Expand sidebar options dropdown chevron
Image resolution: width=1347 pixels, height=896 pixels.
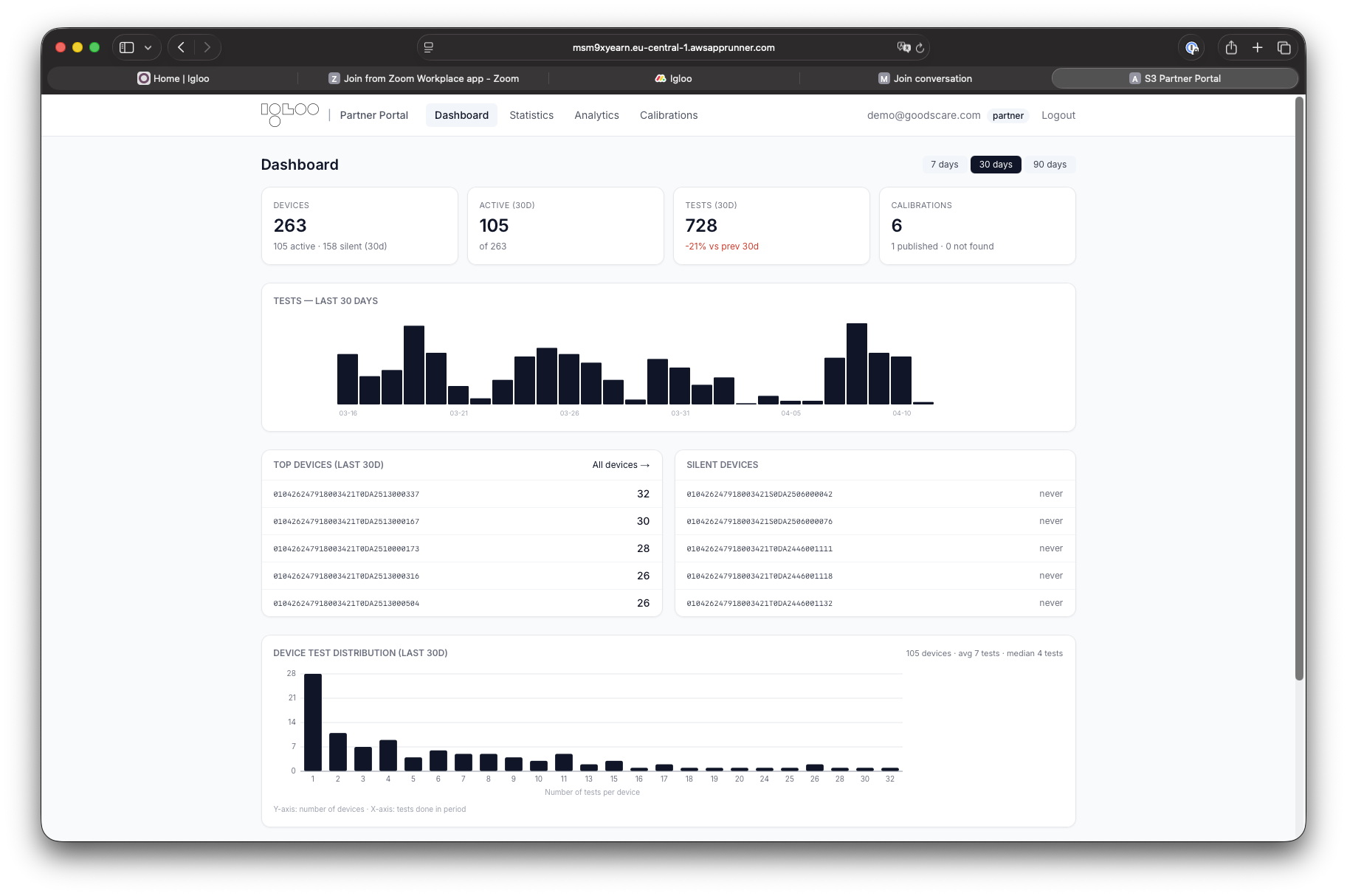[x=148, y=47]
